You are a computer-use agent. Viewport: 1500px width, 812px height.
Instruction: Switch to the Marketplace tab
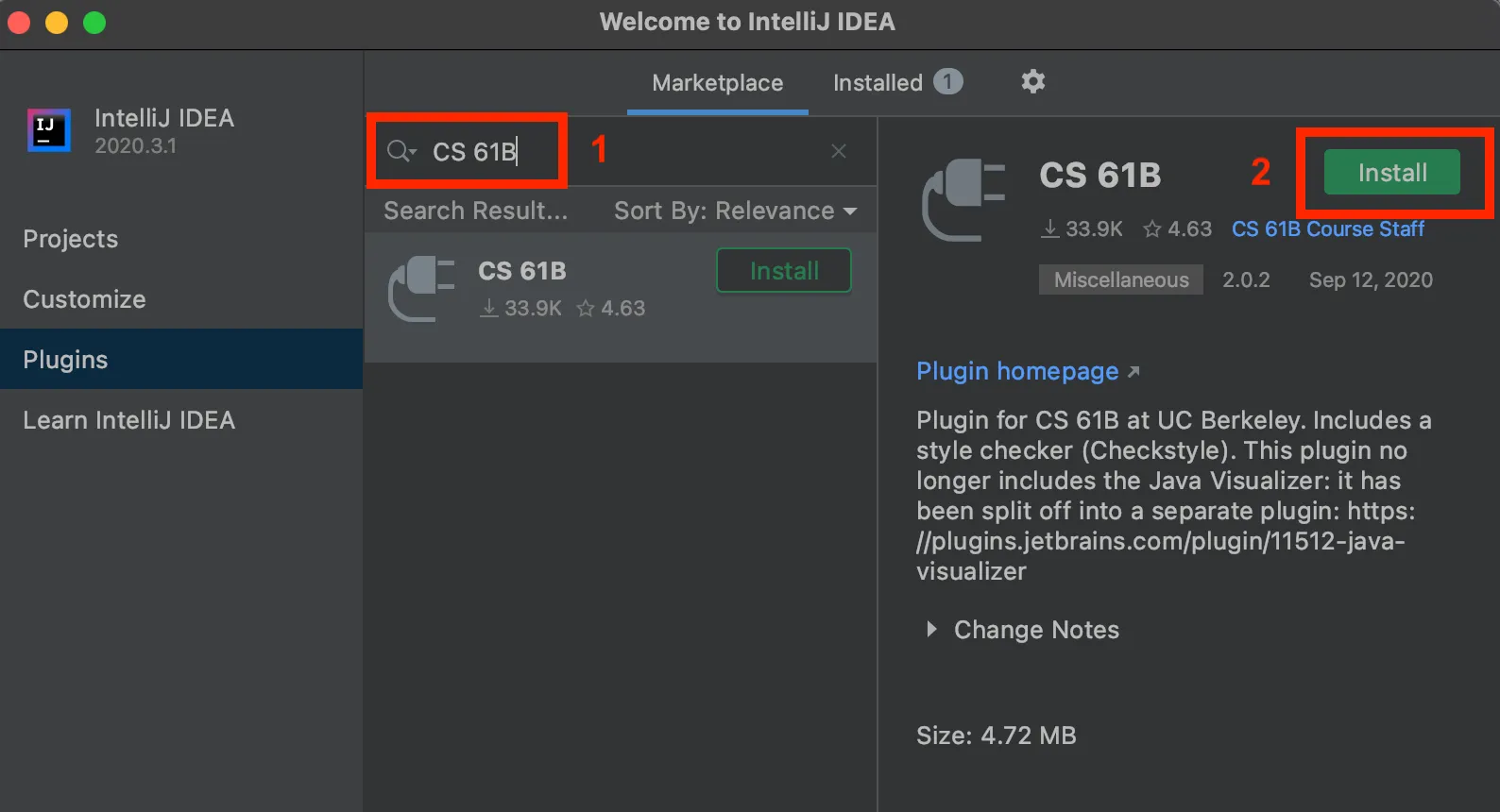717,83
